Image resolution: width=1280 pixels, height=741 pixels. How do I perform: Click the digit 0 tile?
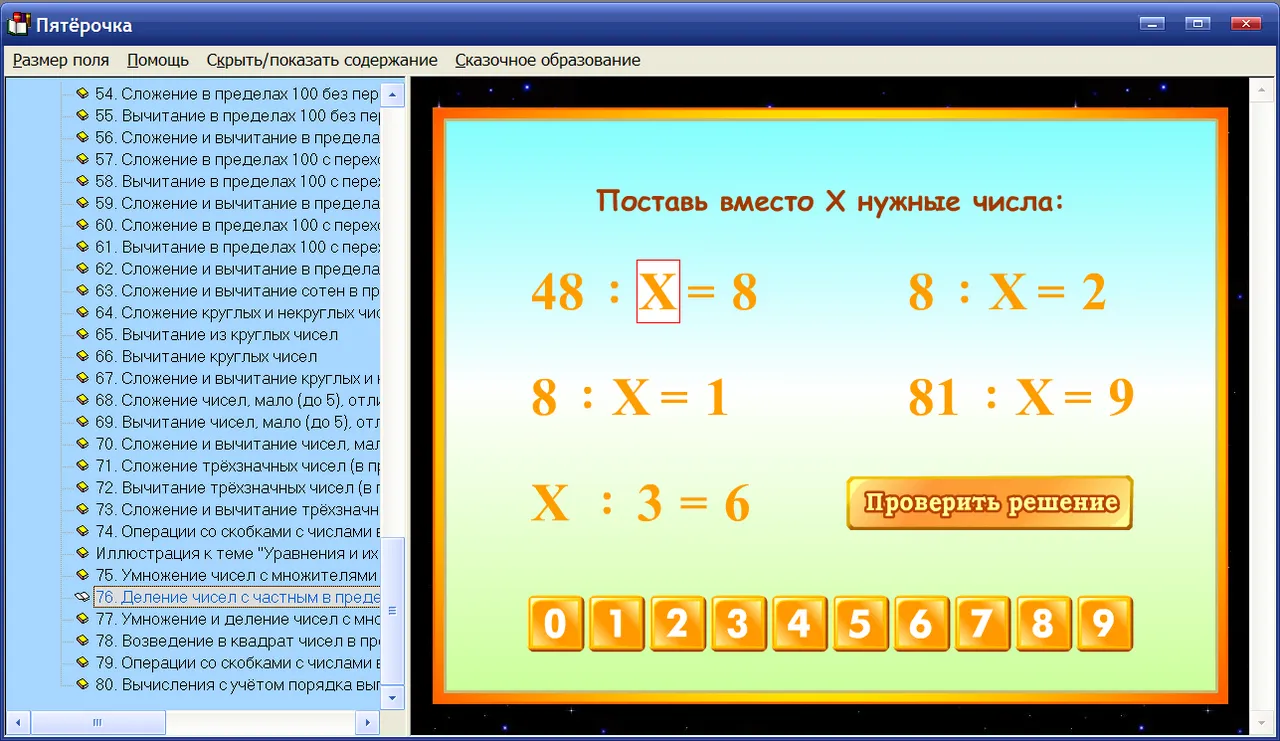point(556,624)
